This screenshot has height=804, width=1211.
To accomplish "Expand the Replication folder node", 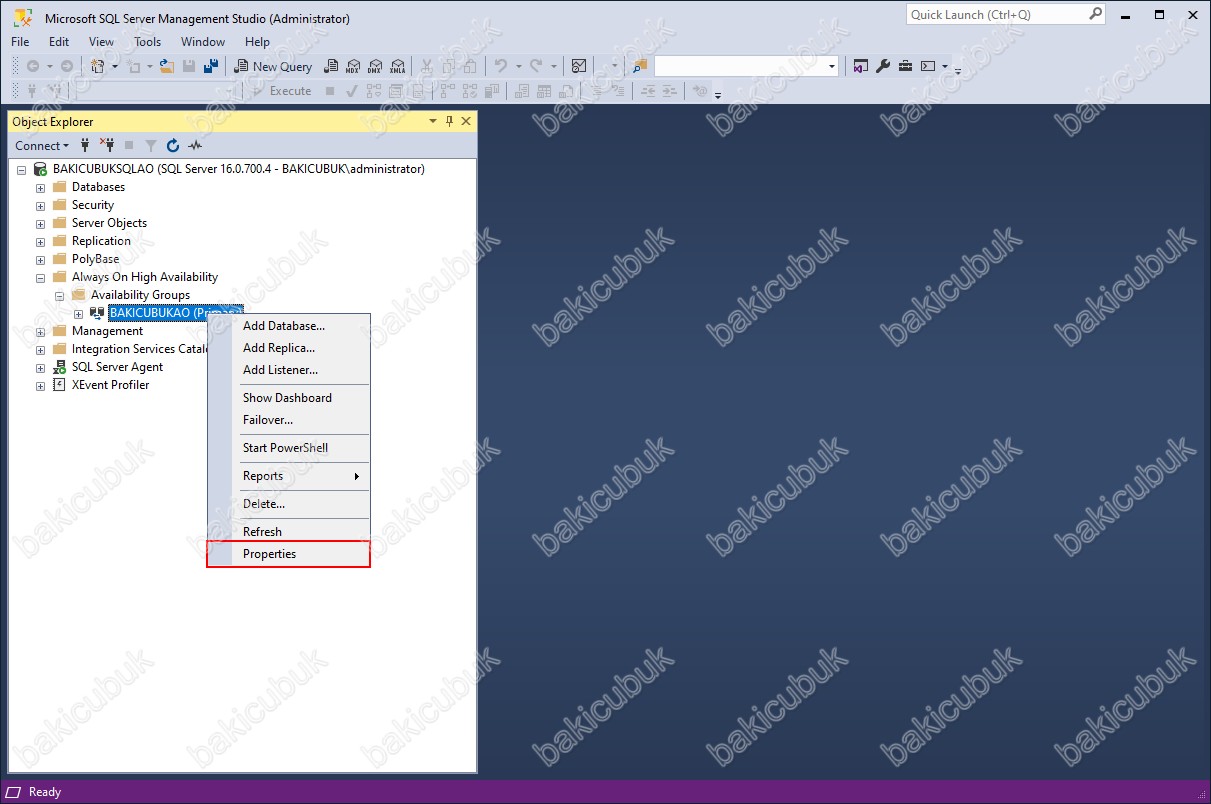I will click(x=40, y=241).
